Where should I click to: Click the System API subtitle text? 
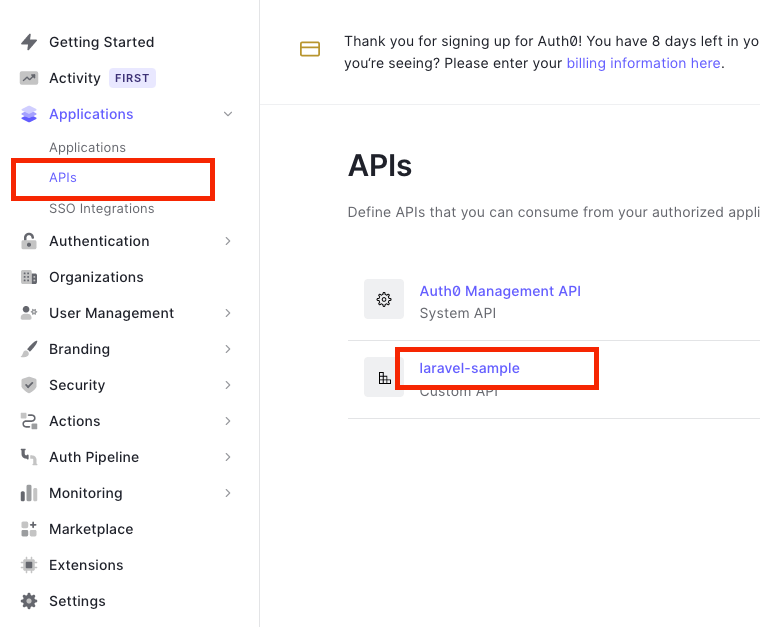click(458, 313)
